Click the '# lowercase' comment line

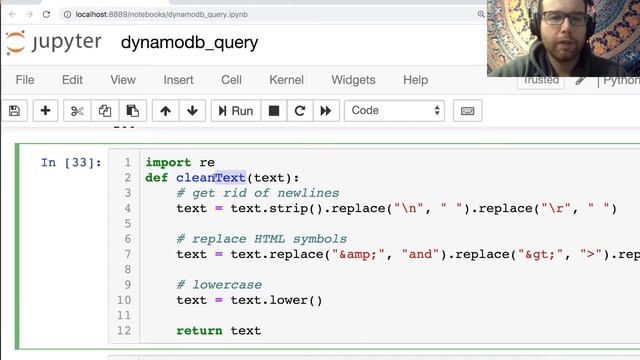(219, 284)
